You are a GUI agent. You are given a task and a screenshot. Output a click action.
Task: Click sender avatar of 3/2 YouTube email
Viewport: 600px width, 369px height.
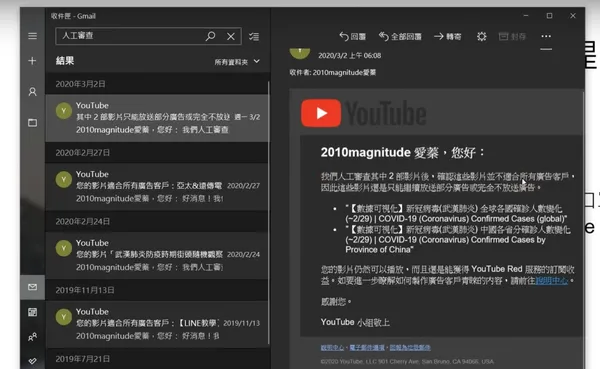tap(64, 111)
